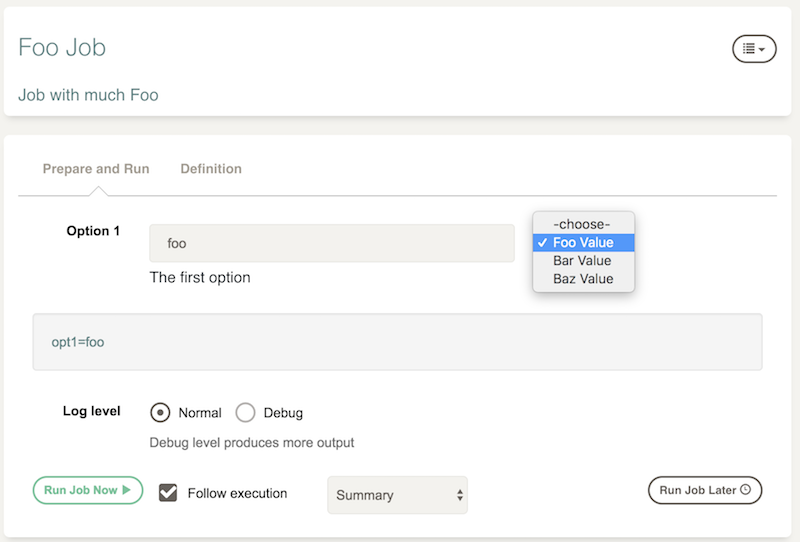Focus the Option 1 text field

click(332, 243)
